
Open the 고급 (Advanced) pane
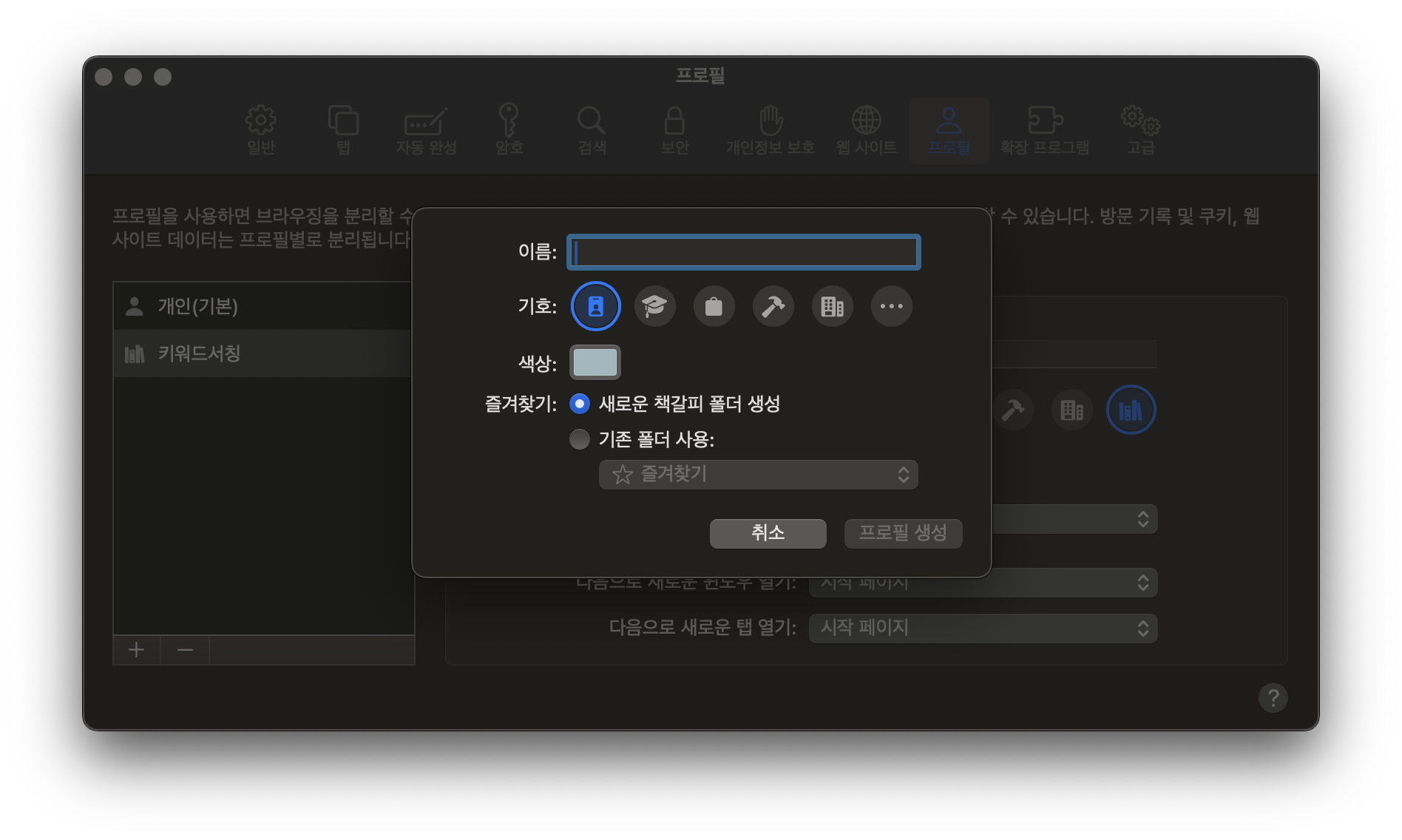coord(1140,131)
